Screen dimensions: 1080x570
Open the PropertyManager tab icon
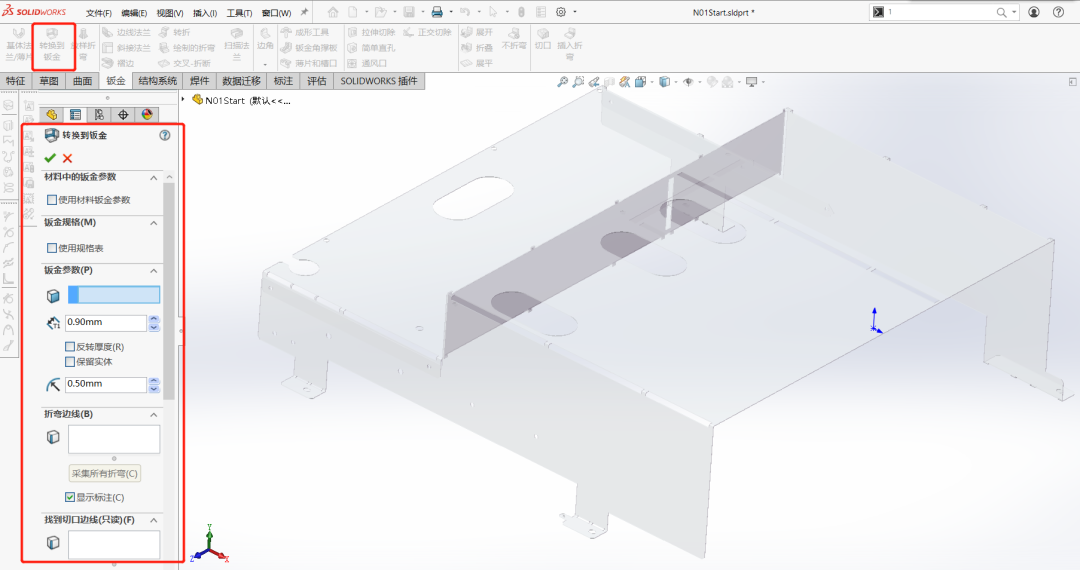click(75, 114)
